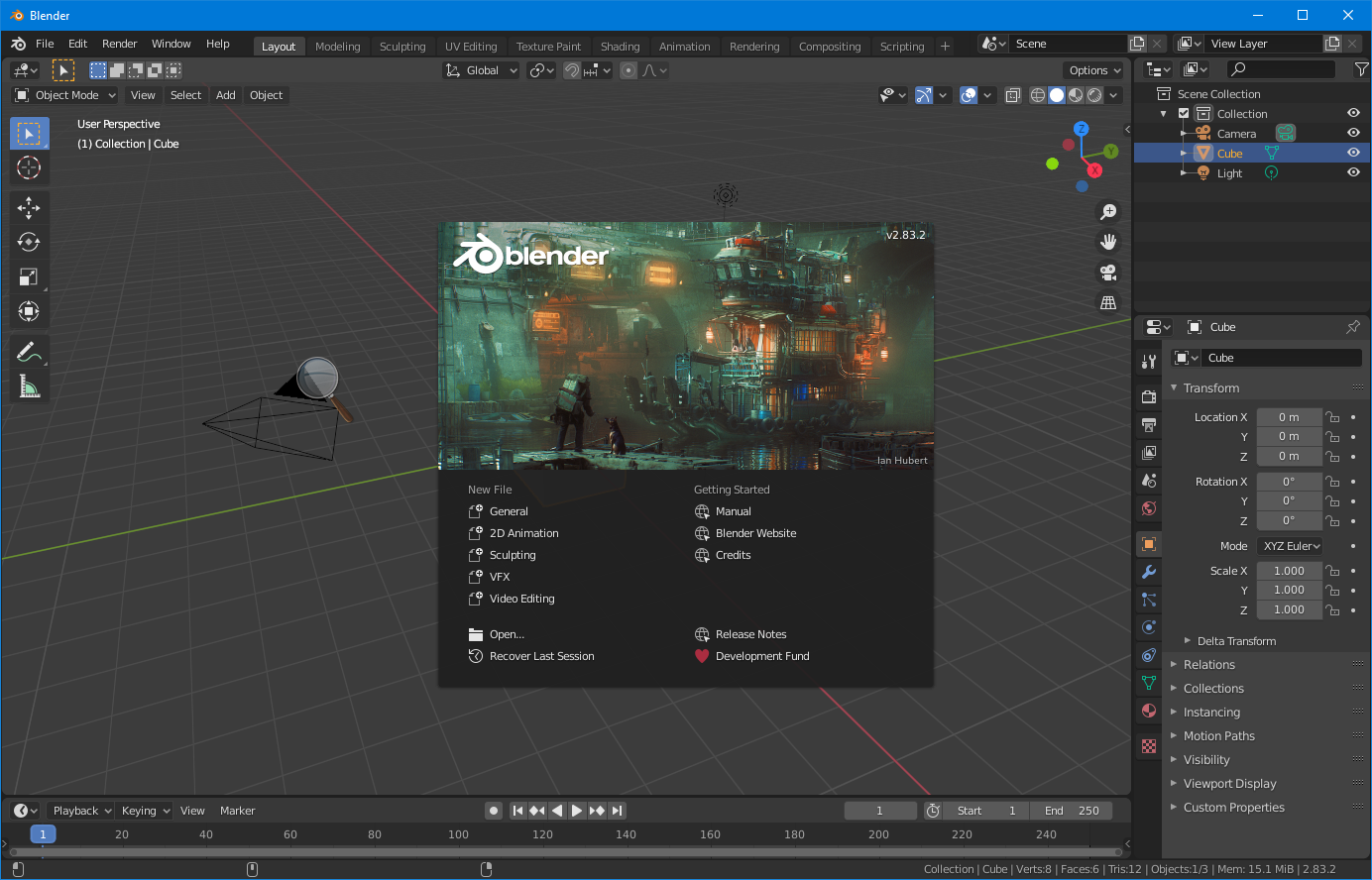Open the World properties tab

(x=1149, y=508)
